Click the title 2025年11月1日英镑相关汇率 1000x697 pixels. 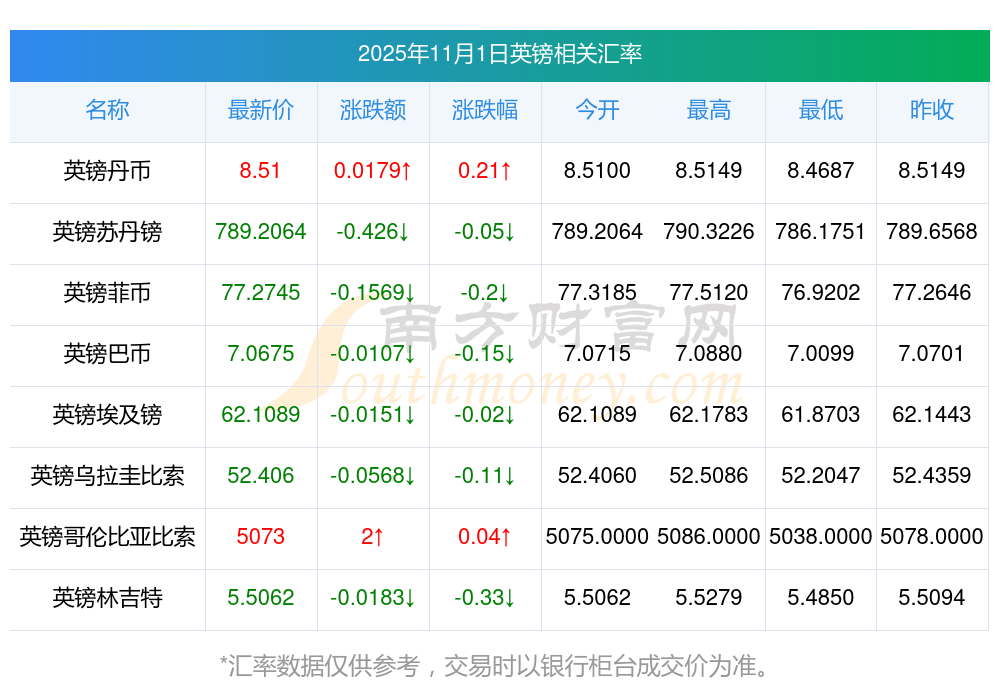[499, 54]
